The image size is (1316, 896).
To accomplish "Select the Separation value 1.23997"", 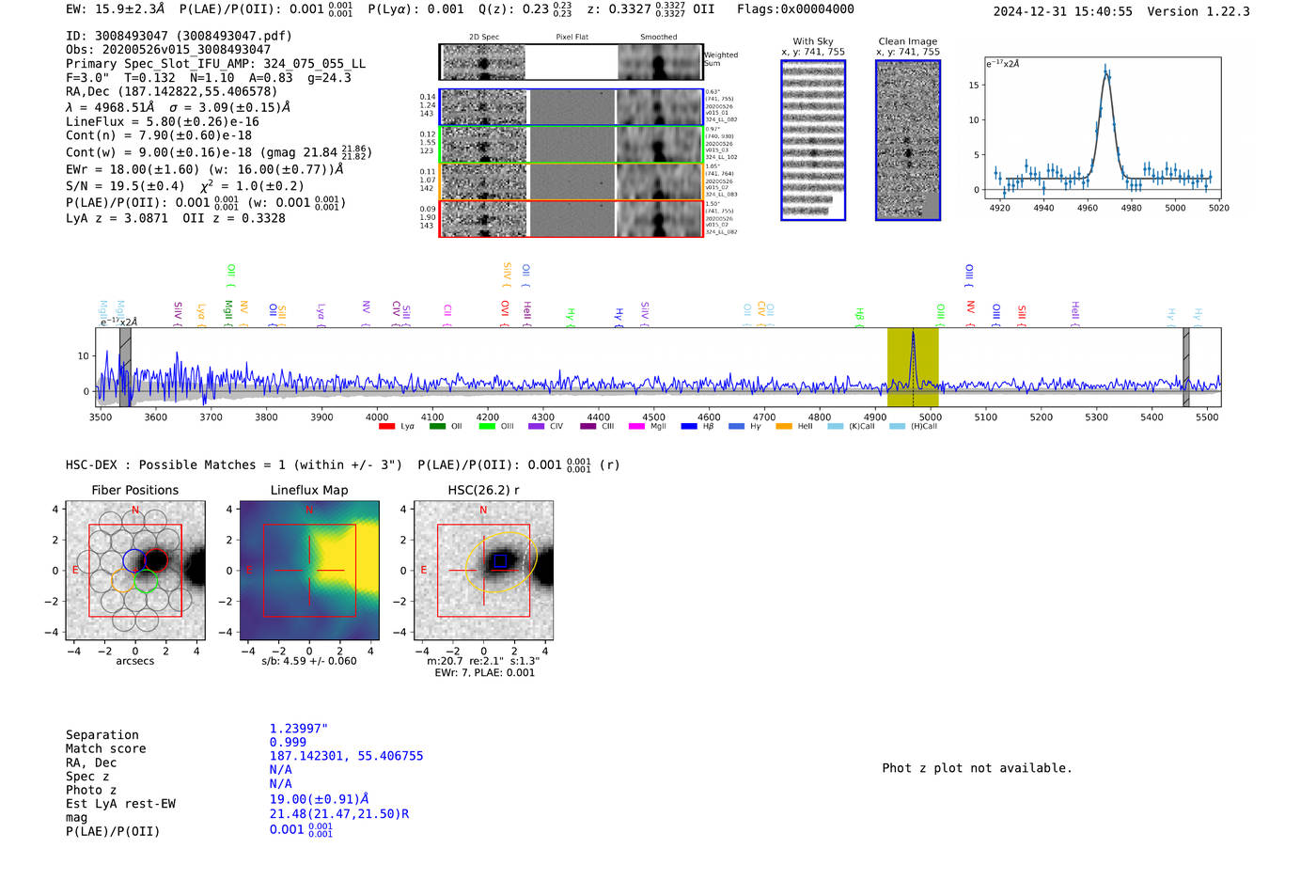I will [298, 729].
